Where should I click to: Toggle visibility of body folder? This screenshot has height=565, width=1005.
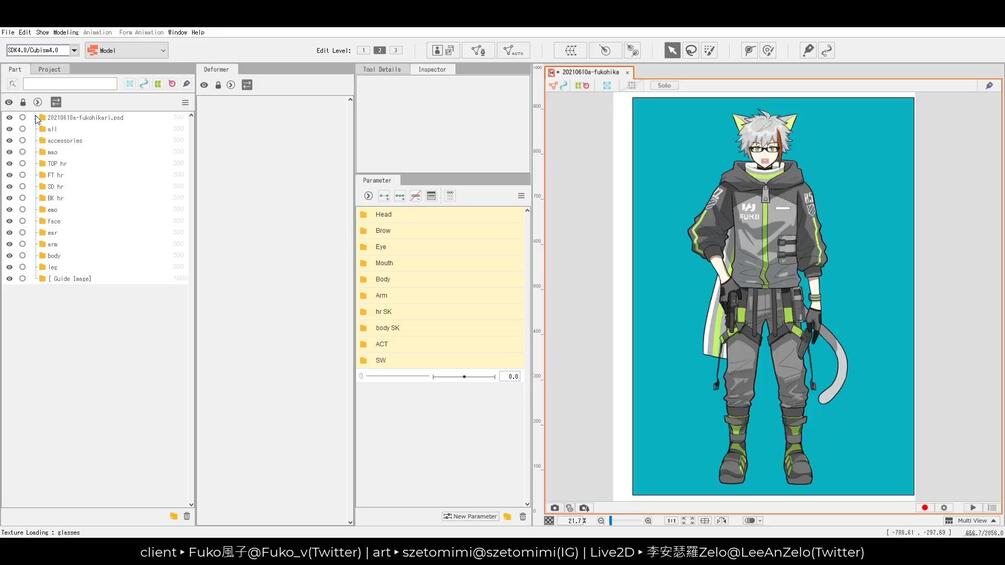(x=9, y=256)
